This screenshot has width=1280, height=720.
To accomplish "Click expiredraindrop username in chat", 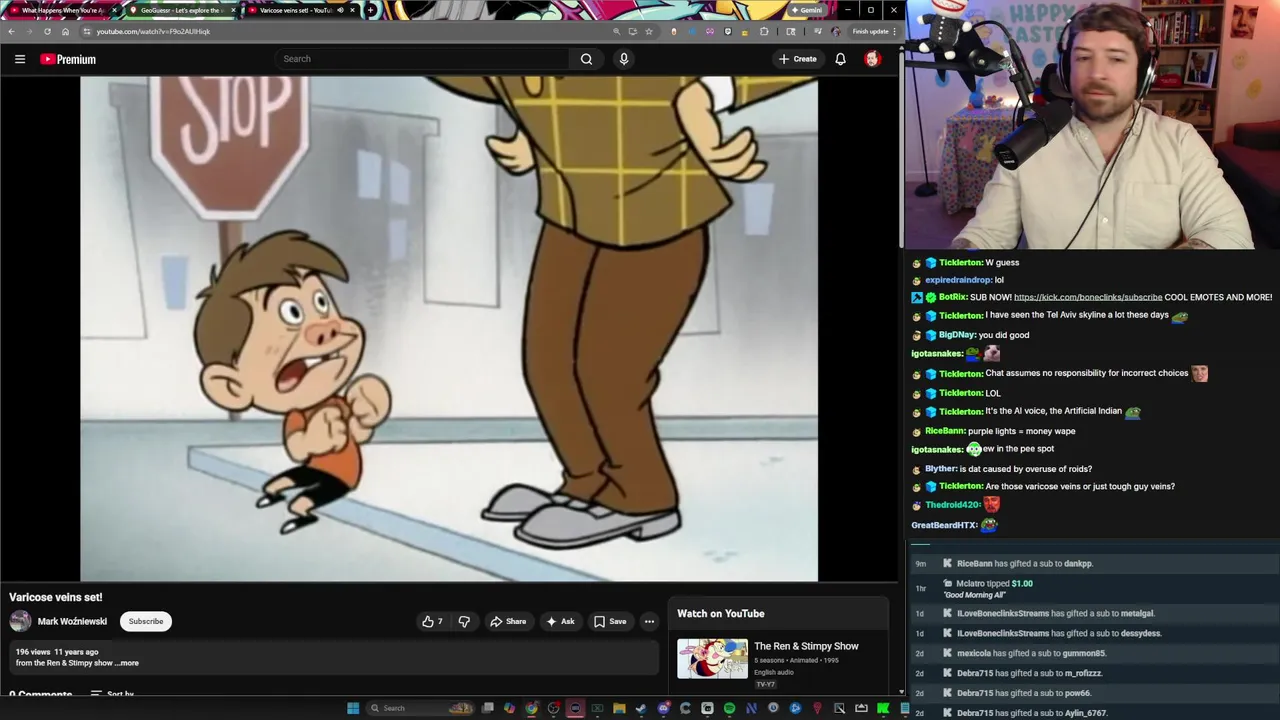I will tap(958, 280).
